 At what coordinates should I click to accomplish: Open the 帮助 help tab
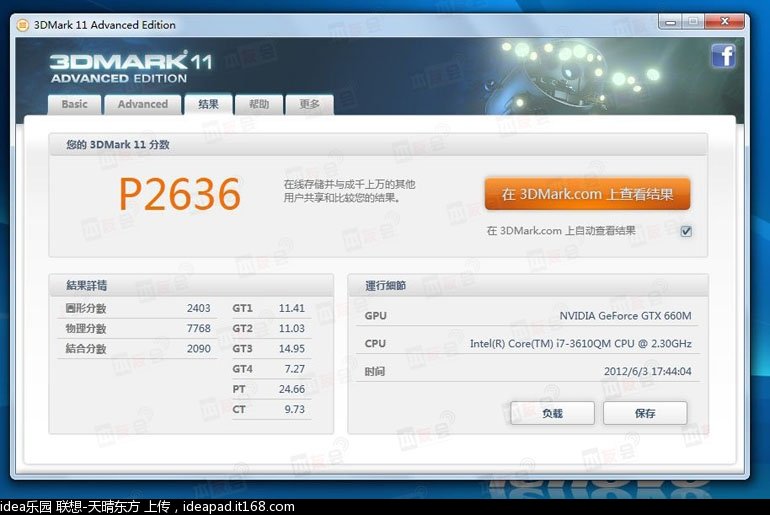click(x=259, y=104)
